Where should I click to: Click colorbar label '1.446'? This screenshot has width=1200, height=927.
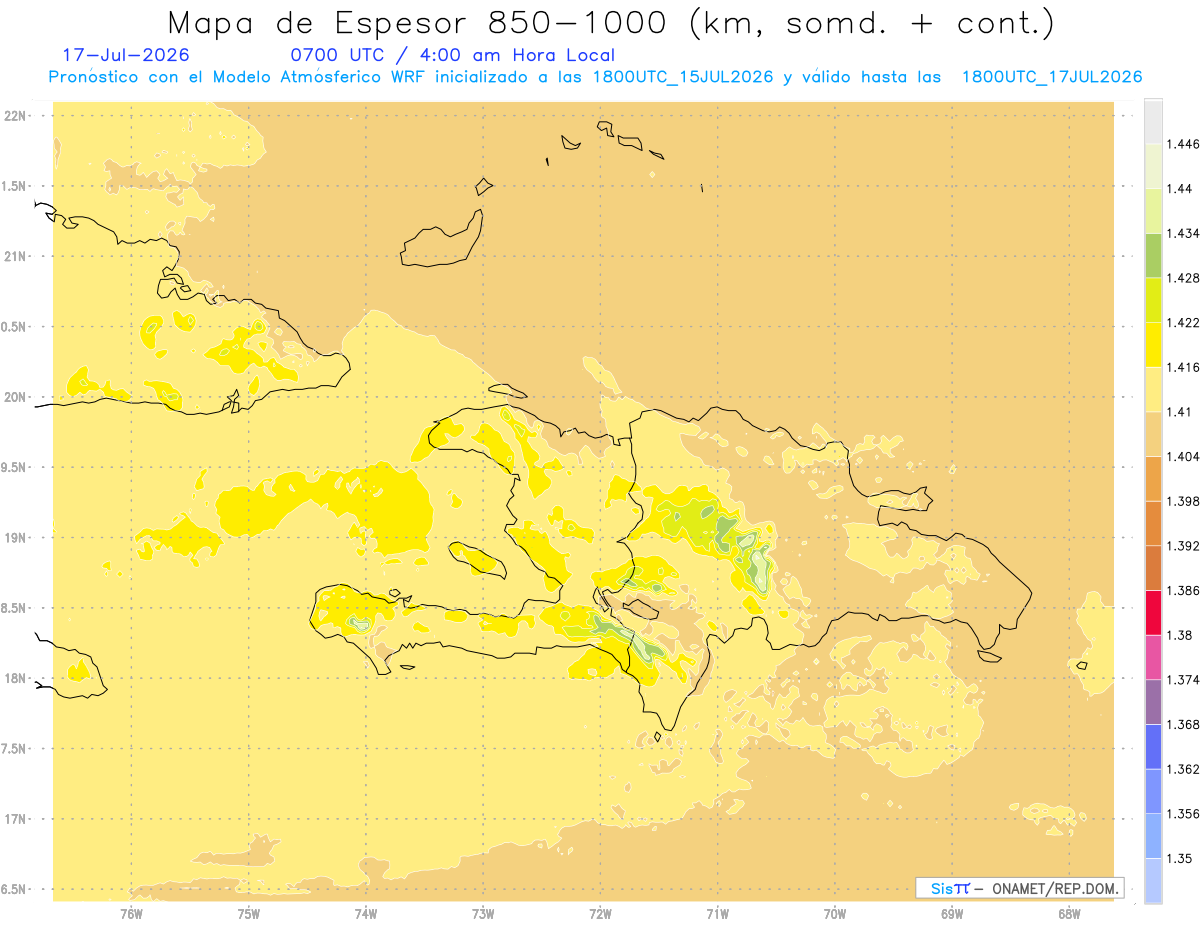point(1185,144)
